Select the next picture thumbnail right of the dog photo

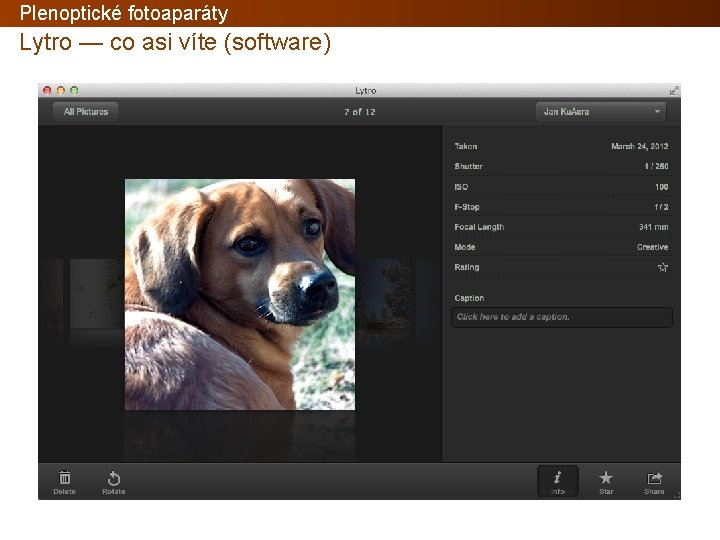383,294
